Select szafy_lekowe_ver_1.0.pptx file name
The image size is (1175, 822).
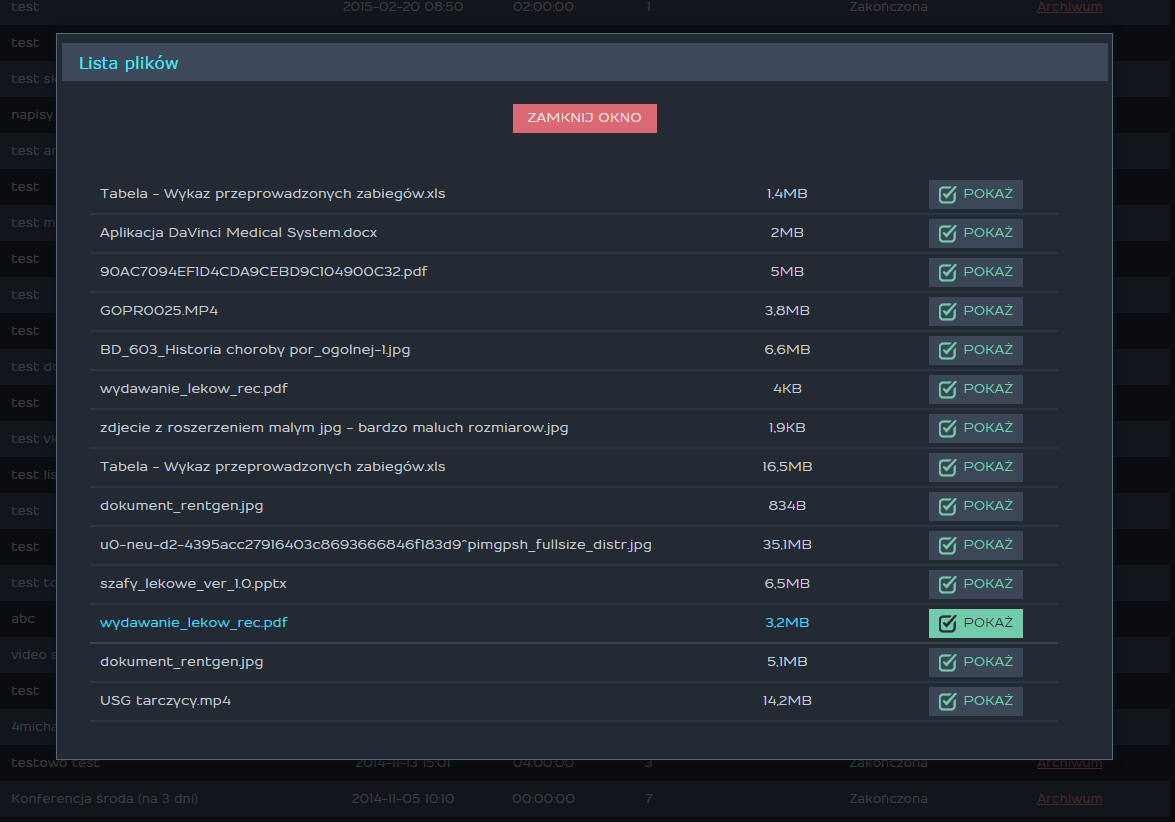pyautogui.click(x=193, y=583)
